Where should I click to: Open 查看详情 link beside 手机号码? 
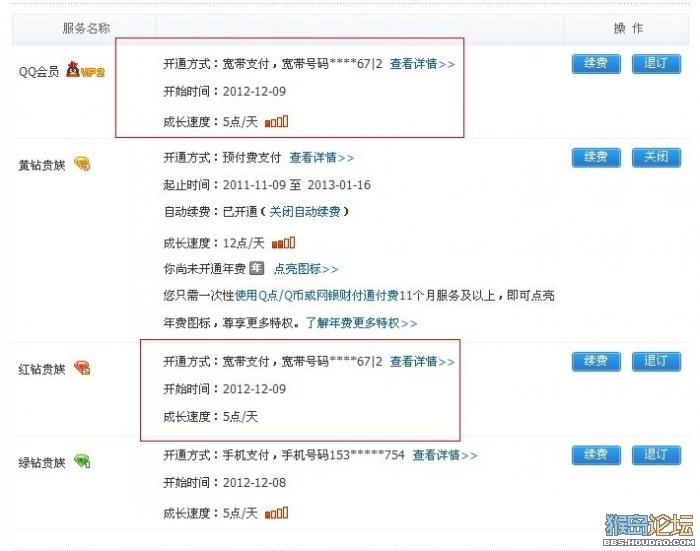(445, 455)
